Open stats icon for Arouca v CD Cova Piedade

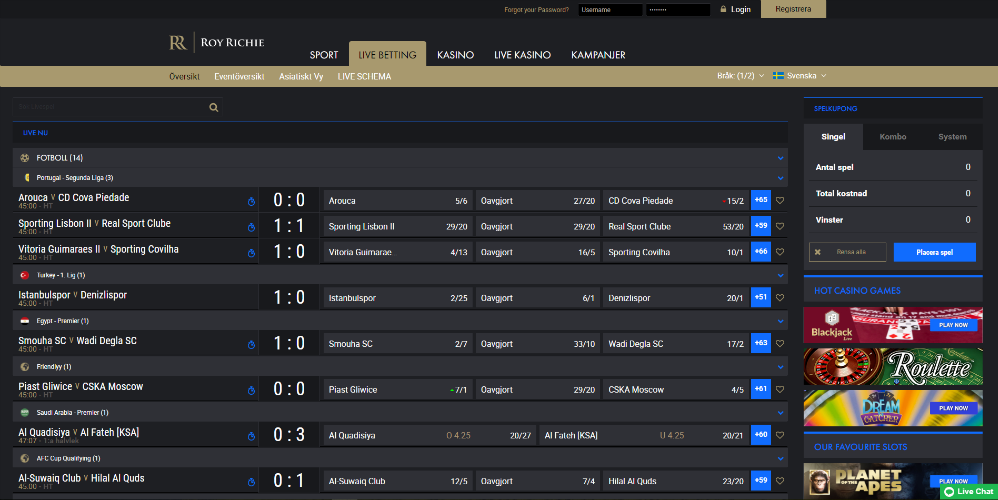pyautogui.click(x=251, y=202)
